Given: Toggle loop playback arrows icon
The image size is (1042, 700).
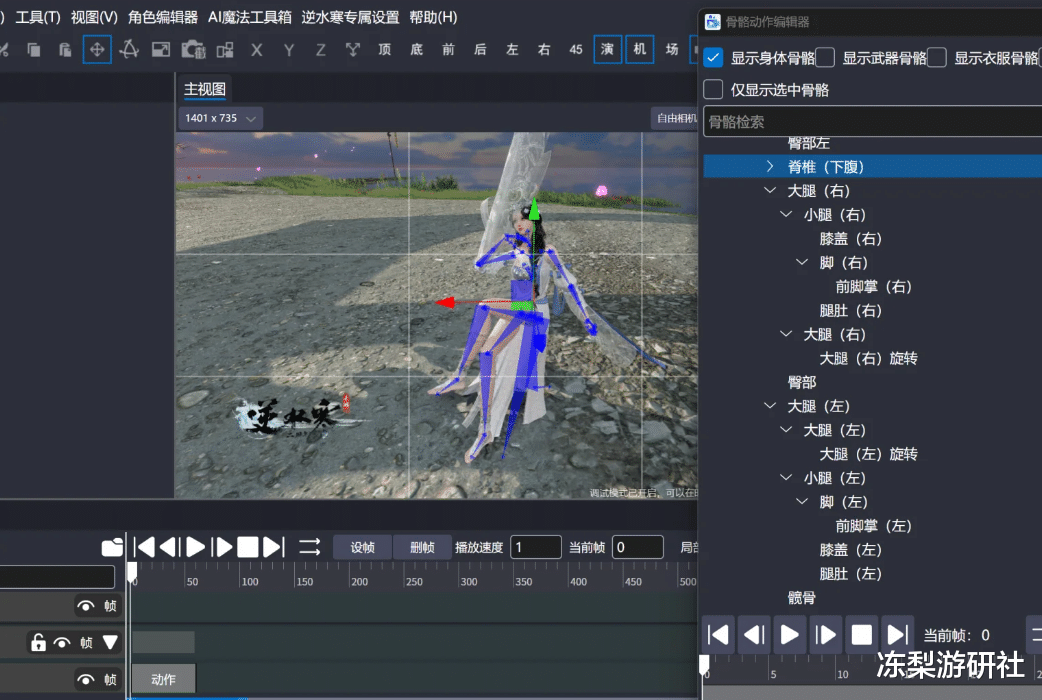Looking at the screenshot, I should [310, 547].
